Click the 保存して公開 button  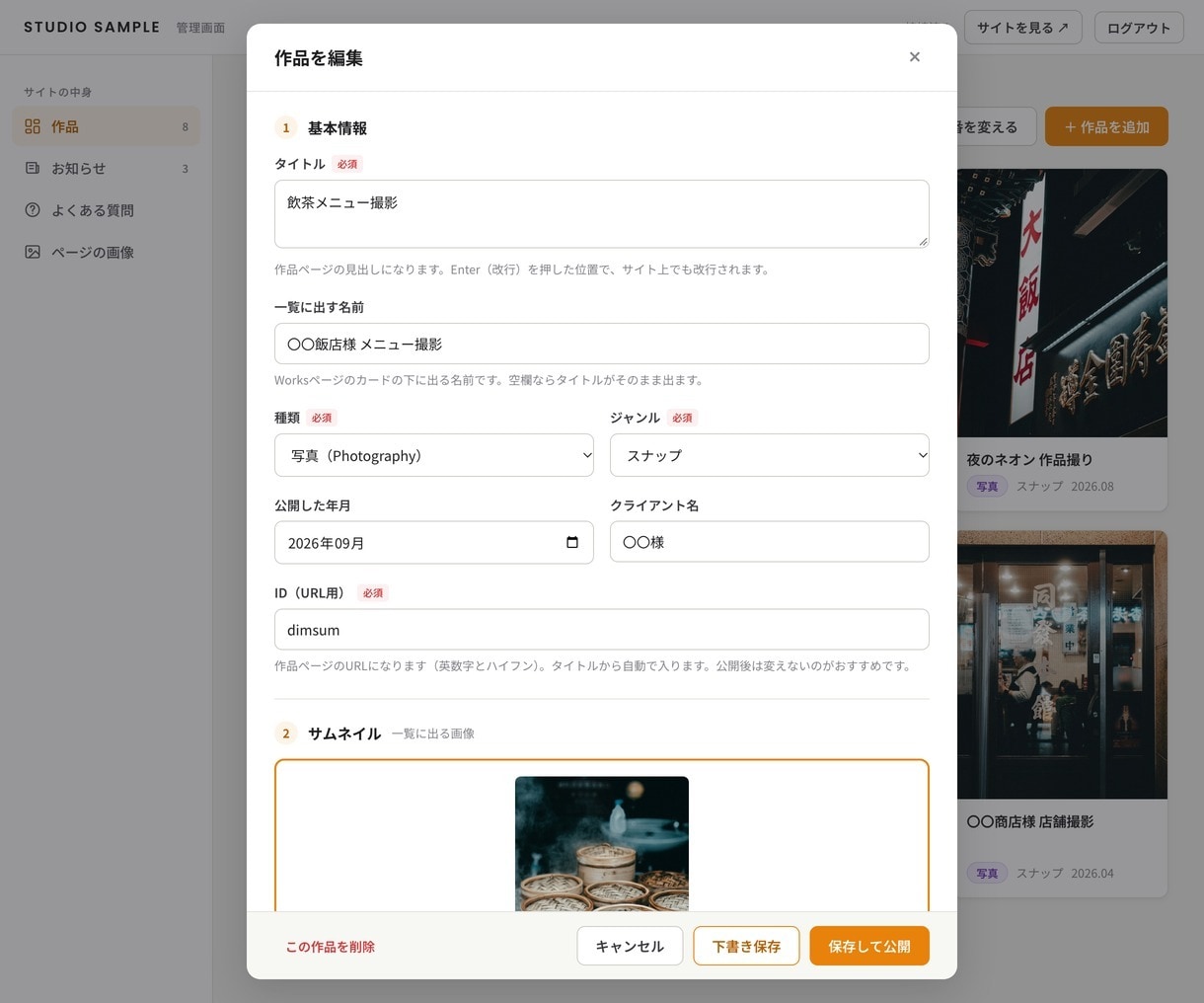pos(869,946)
